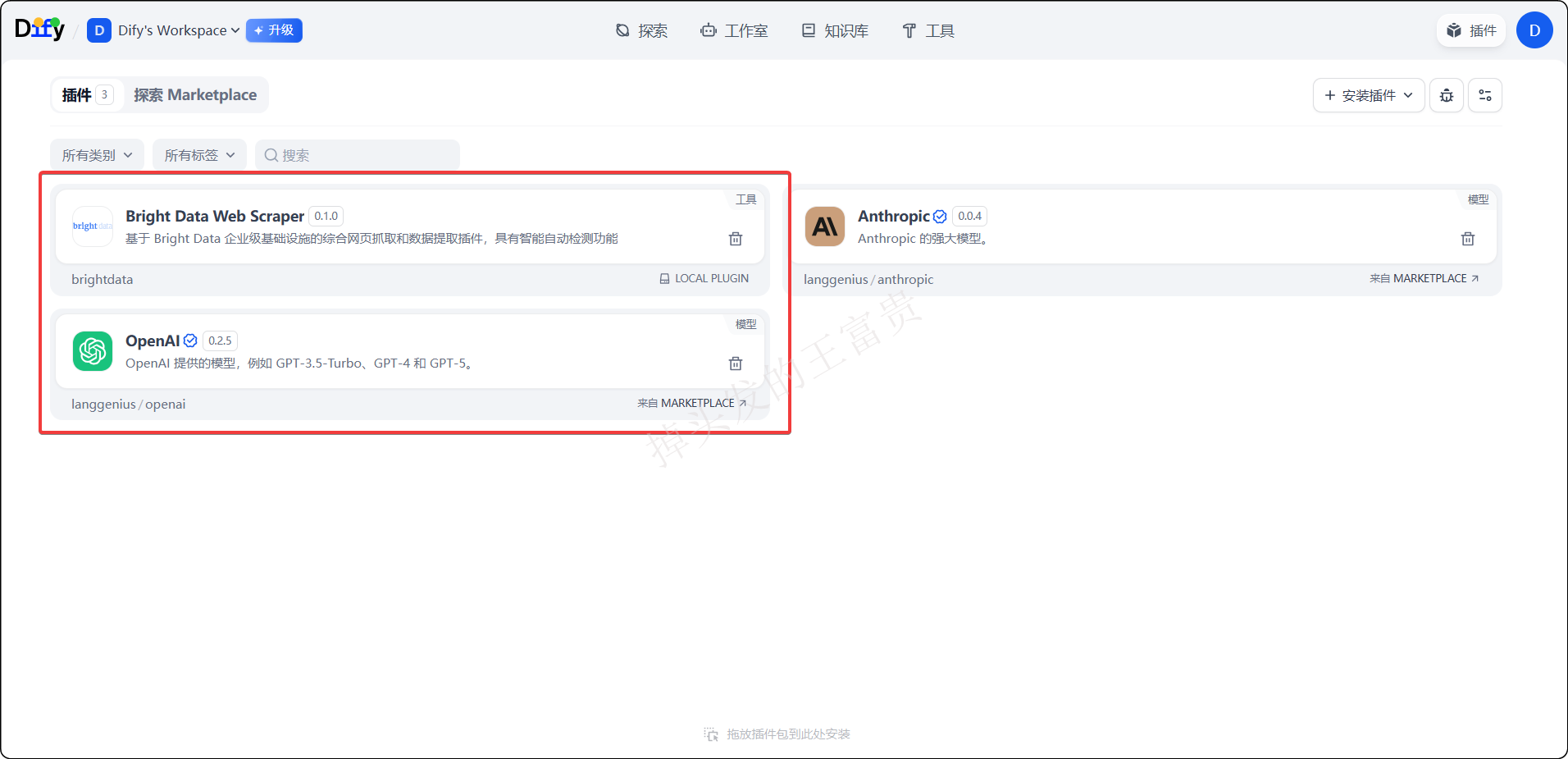Click the OpenAI plugin description text
Viewport: 1568px width, 759px height.
[299, 363]
